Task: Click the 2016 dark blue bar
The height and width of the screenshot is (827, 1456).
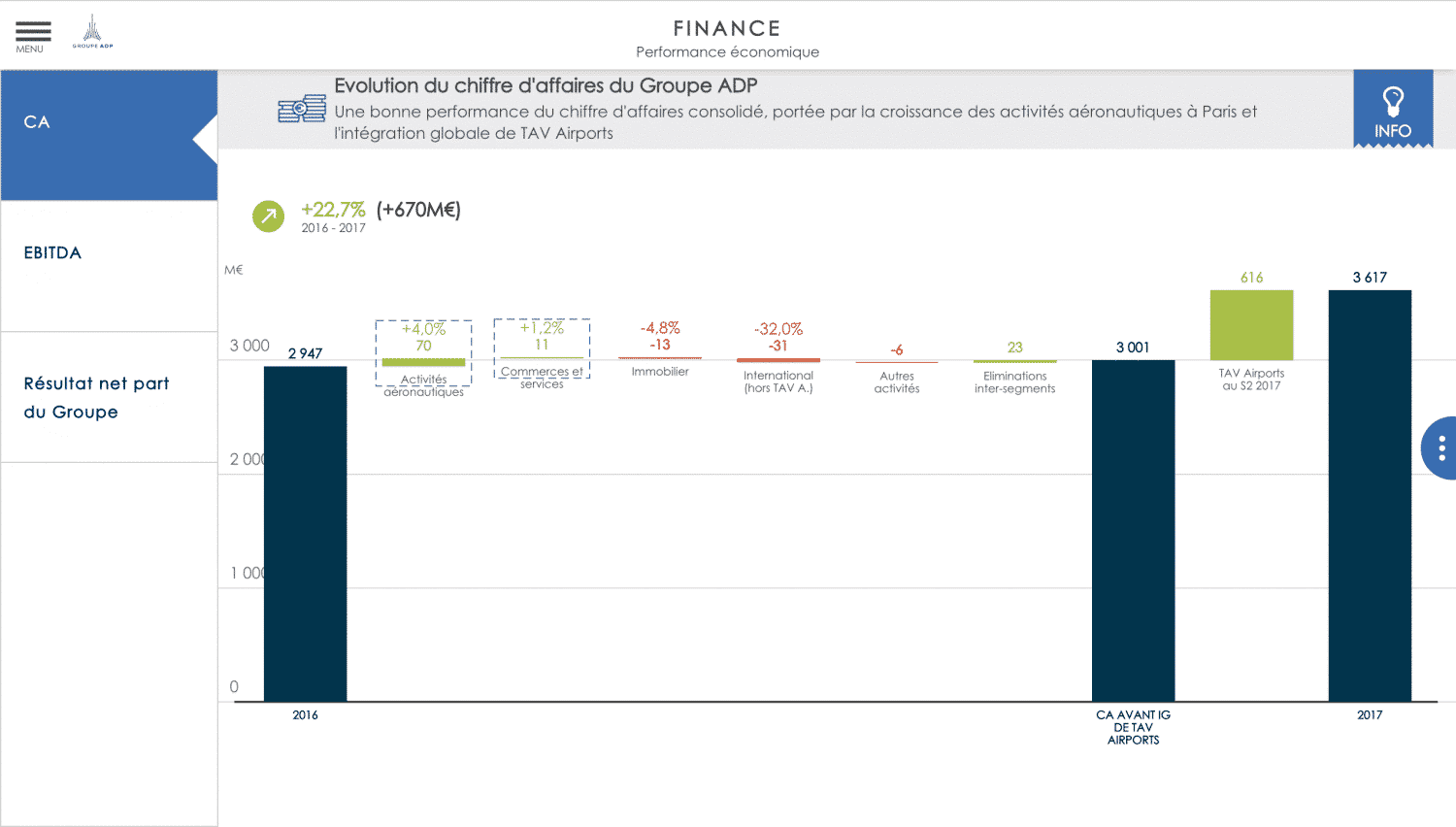Action: (305, 533)
